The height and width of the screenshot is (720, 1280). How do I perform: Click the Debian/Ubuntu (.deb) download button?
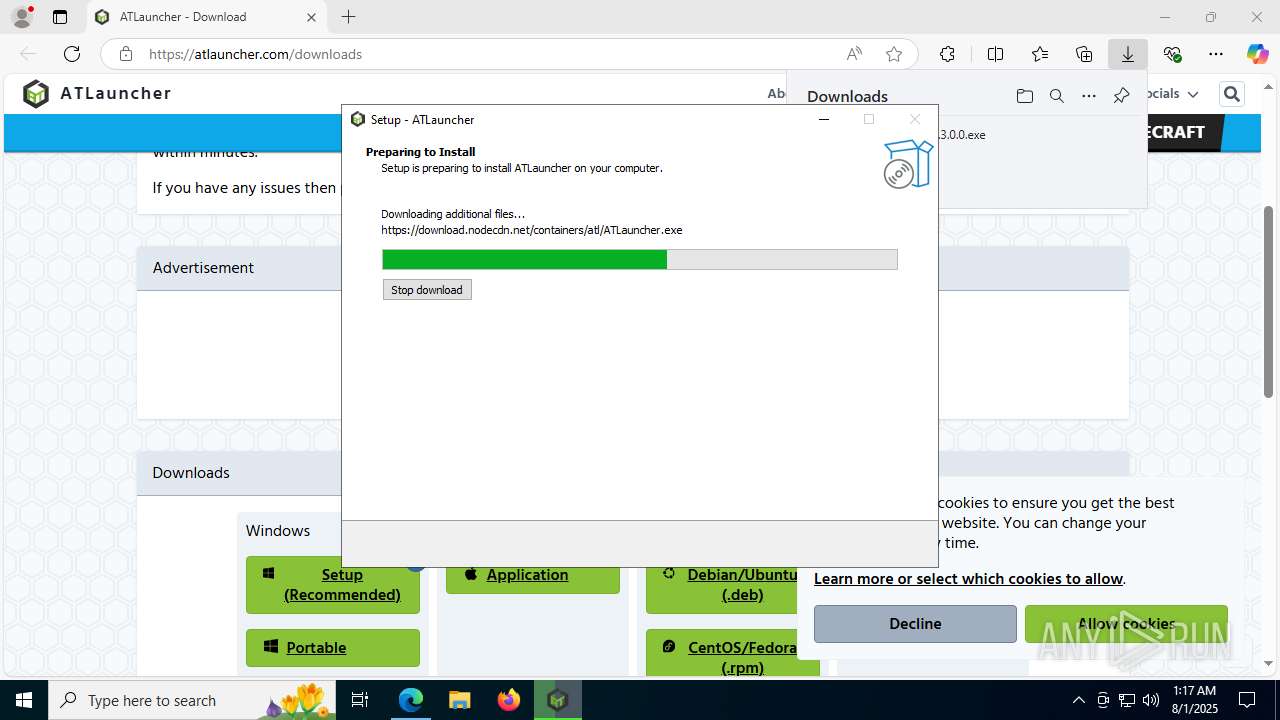point(732,585)
